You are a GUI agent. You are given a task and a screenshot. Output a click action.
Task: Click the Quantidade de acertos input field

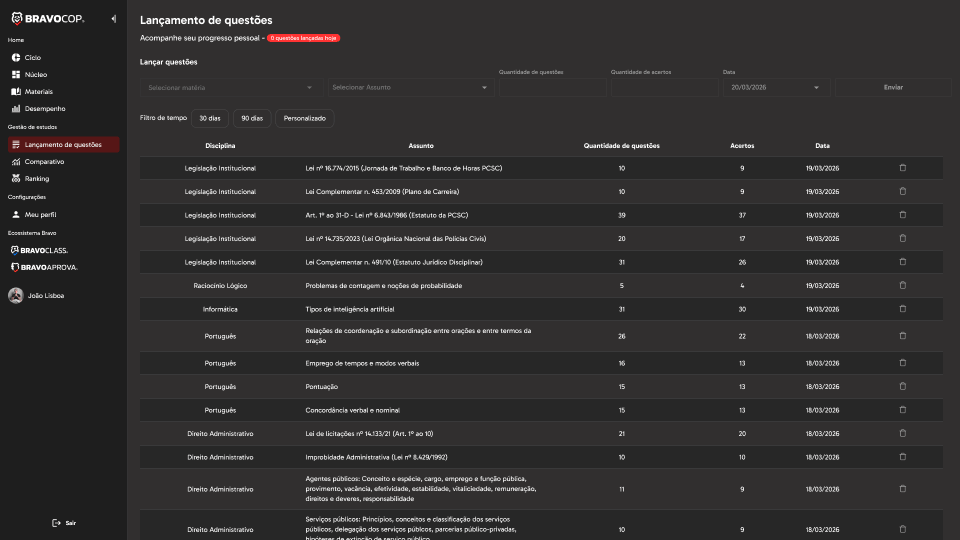tap(664, 88)
